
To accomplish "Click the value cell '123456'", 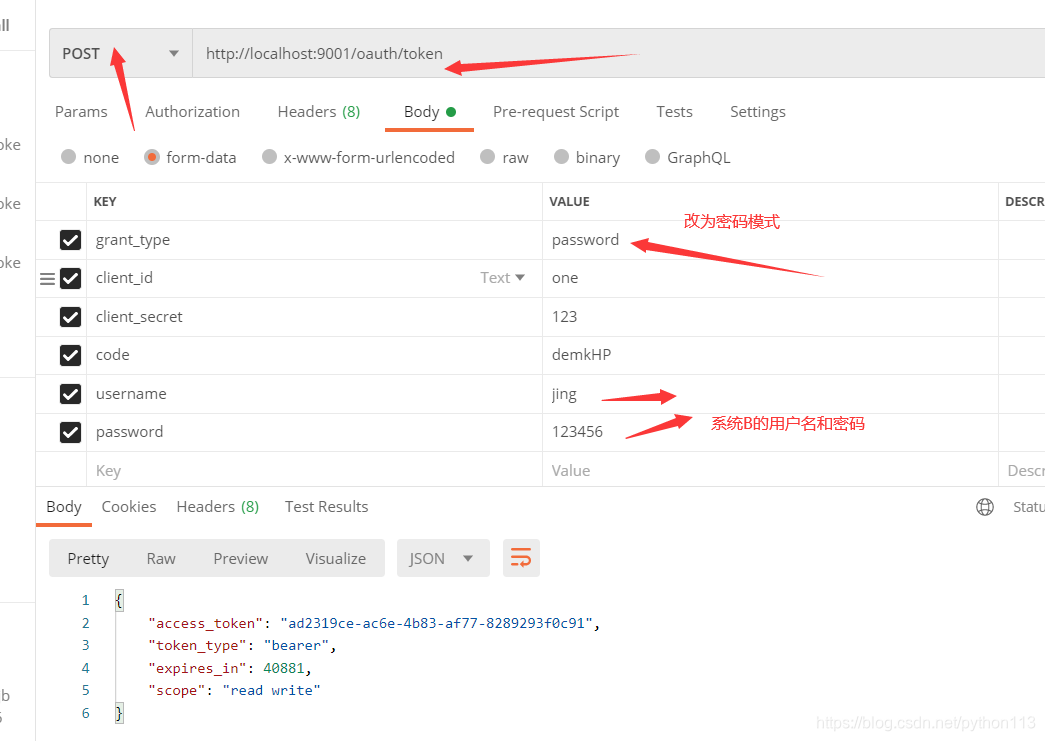I will tap(770, 432).
